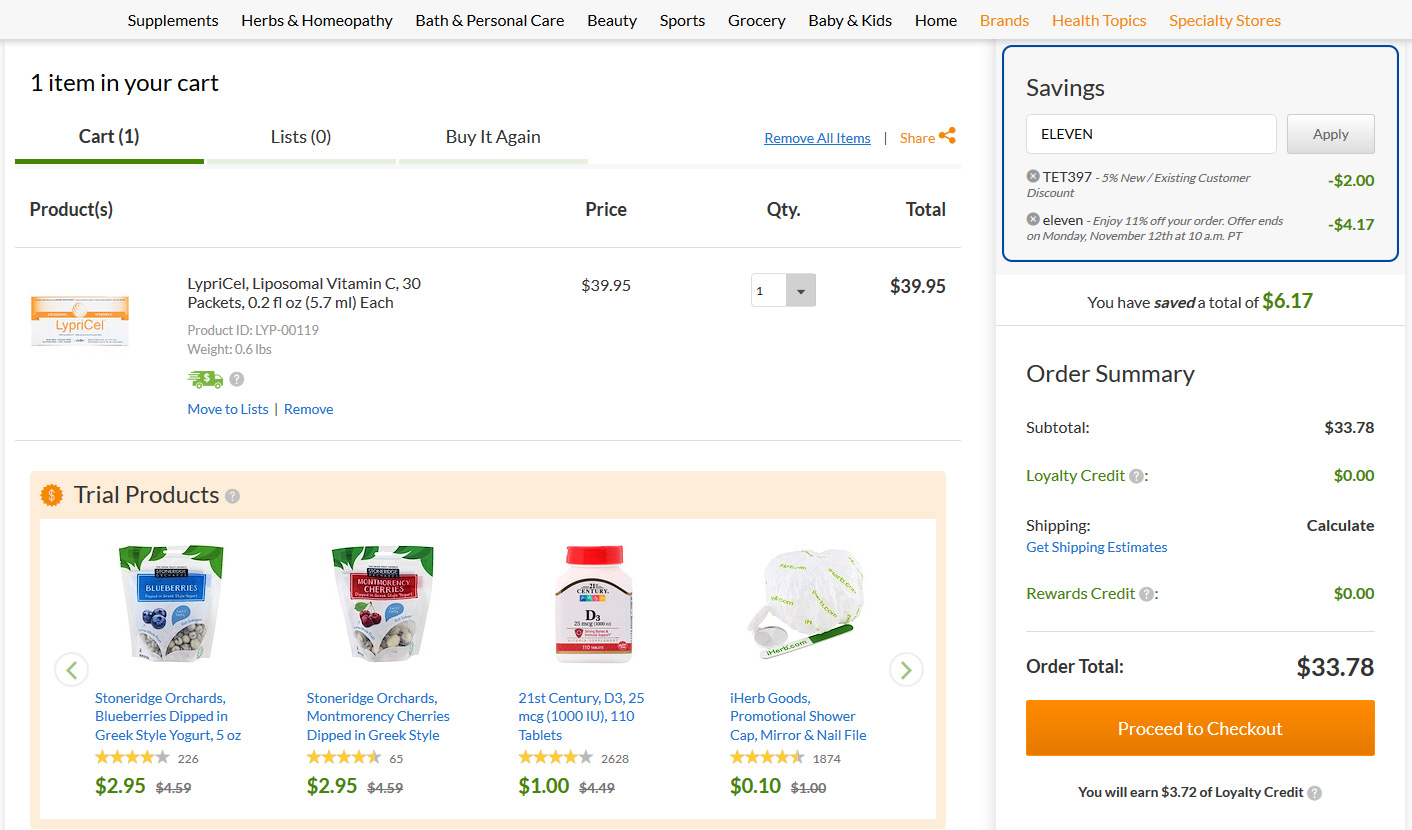
Task: Open the Supplements menu
Action: point(173,20)
